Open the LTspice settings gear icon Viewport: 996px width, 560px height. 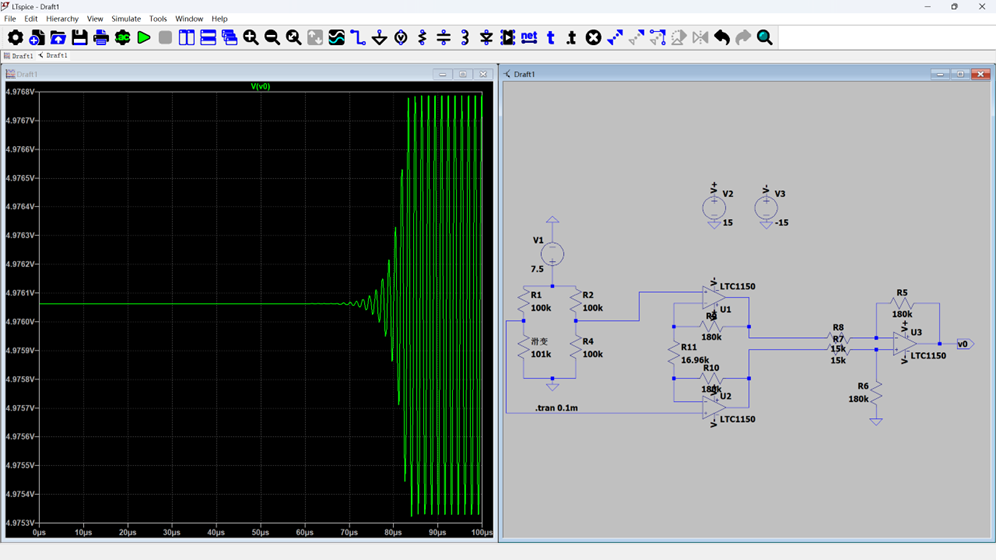coord(15,37)
